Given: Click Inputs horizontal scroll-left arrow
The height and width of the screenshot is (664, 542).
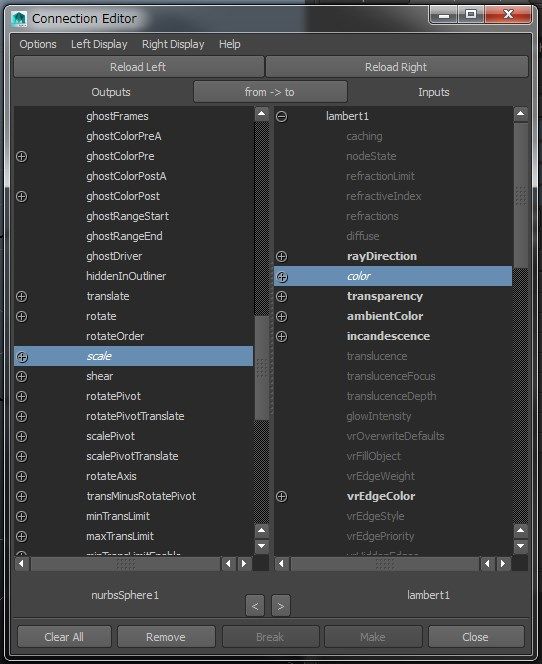Looking at the screenshot, I should click(282, 564).
